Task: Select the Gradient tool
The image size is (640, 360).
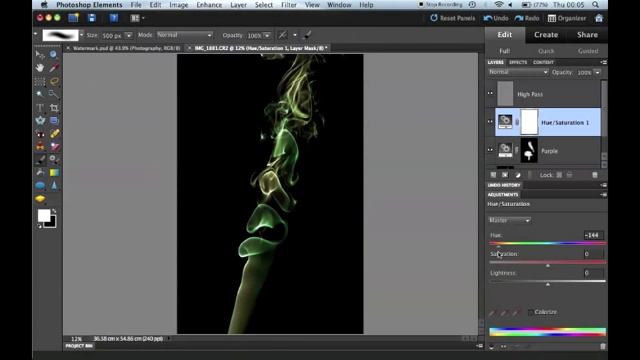Action: 53,173
